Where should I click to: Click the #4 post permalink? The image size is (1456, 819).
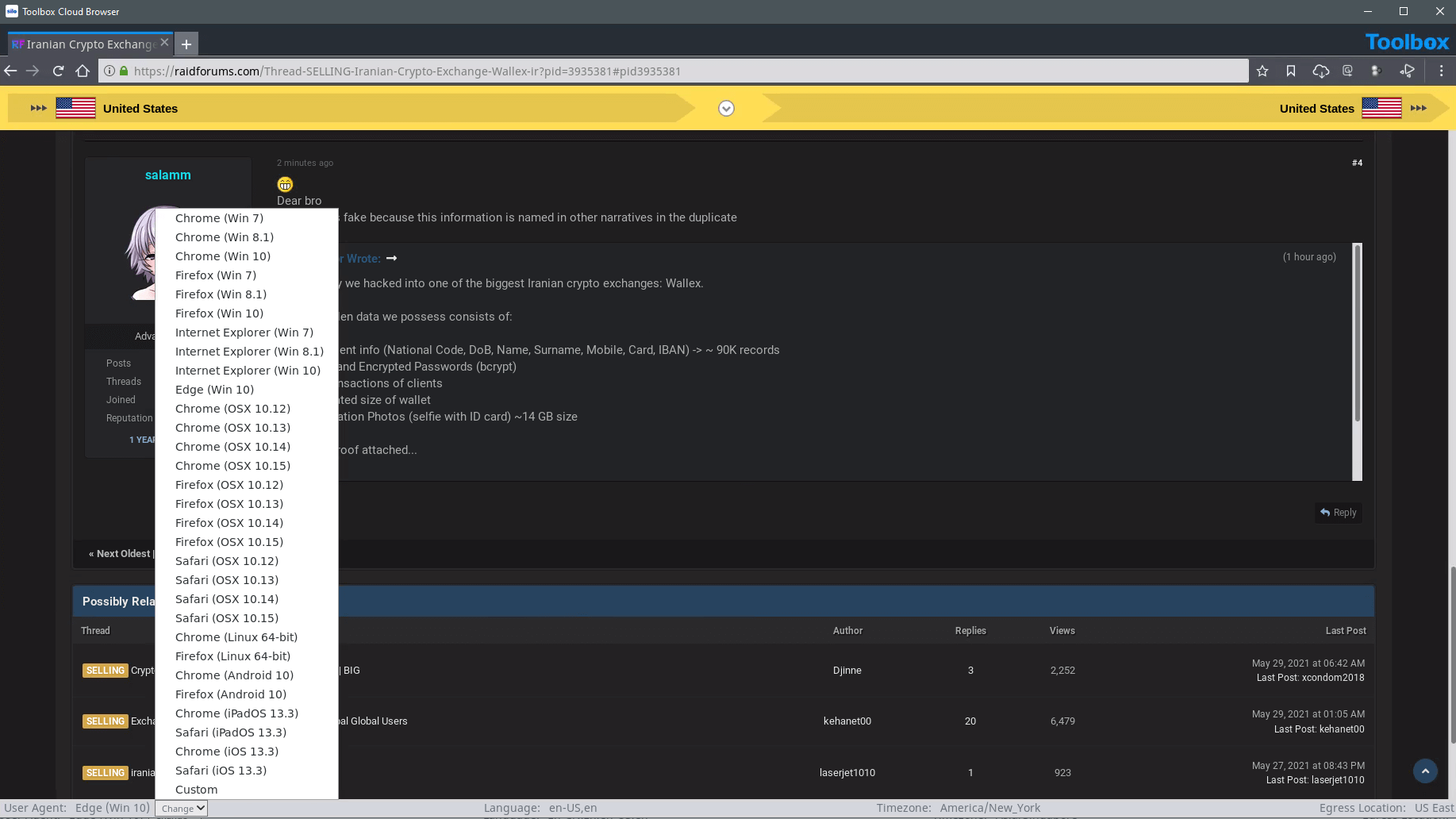(x=1357, y=163)
